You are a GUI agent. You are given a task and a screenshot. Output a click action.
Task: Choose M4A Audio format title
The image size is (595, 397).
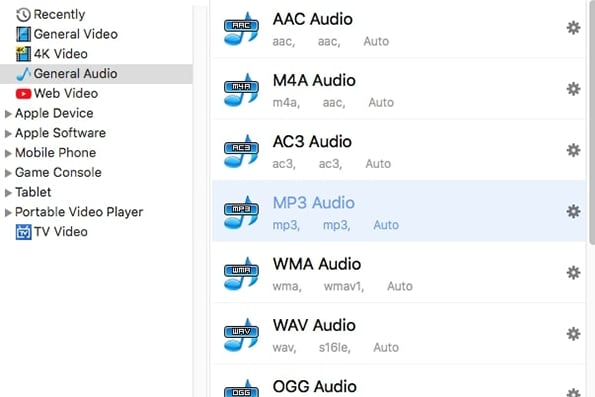(x=314, y=80)
